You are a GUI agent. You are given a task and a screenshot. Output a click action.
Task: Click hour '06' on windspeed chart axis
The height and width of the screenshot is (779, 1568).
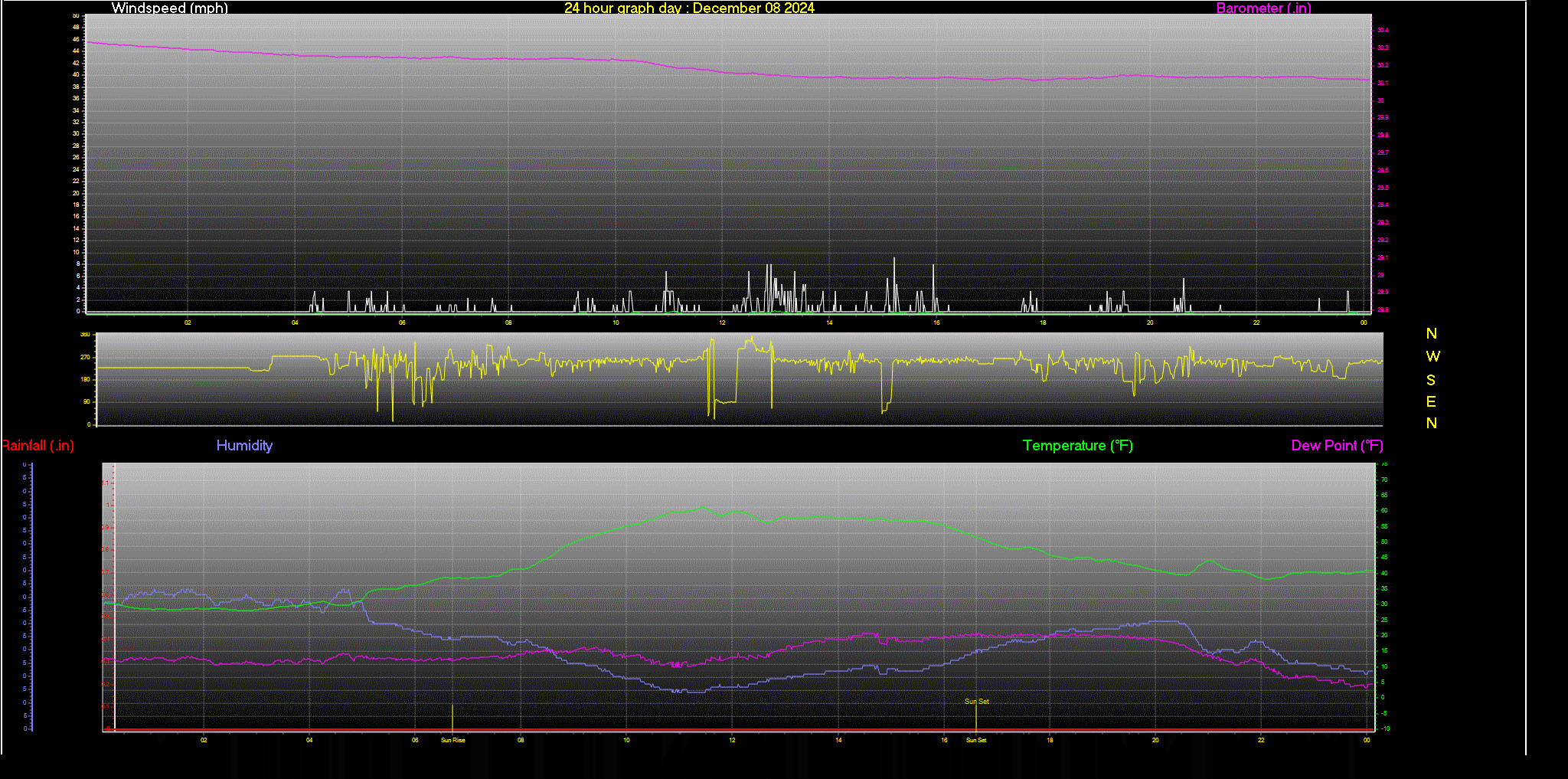pos(402,322)
